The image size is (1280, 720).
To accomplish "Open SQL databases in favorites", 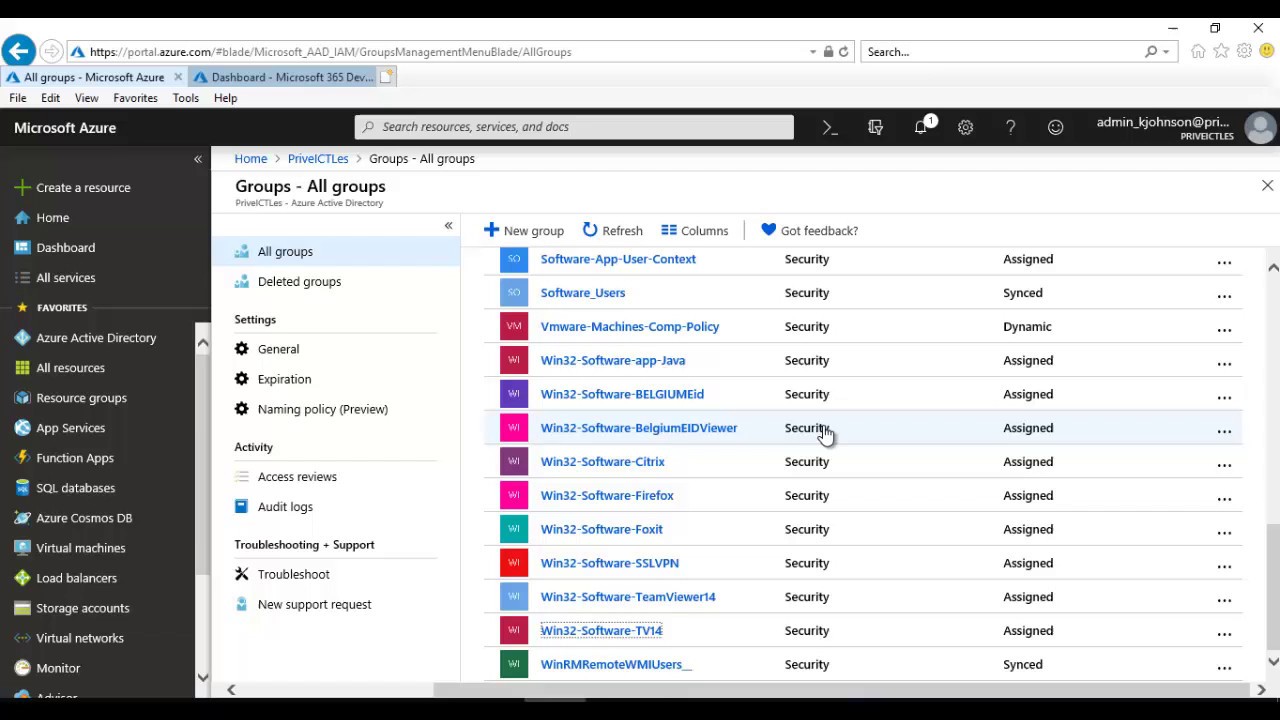I will [x=75, y=487].
